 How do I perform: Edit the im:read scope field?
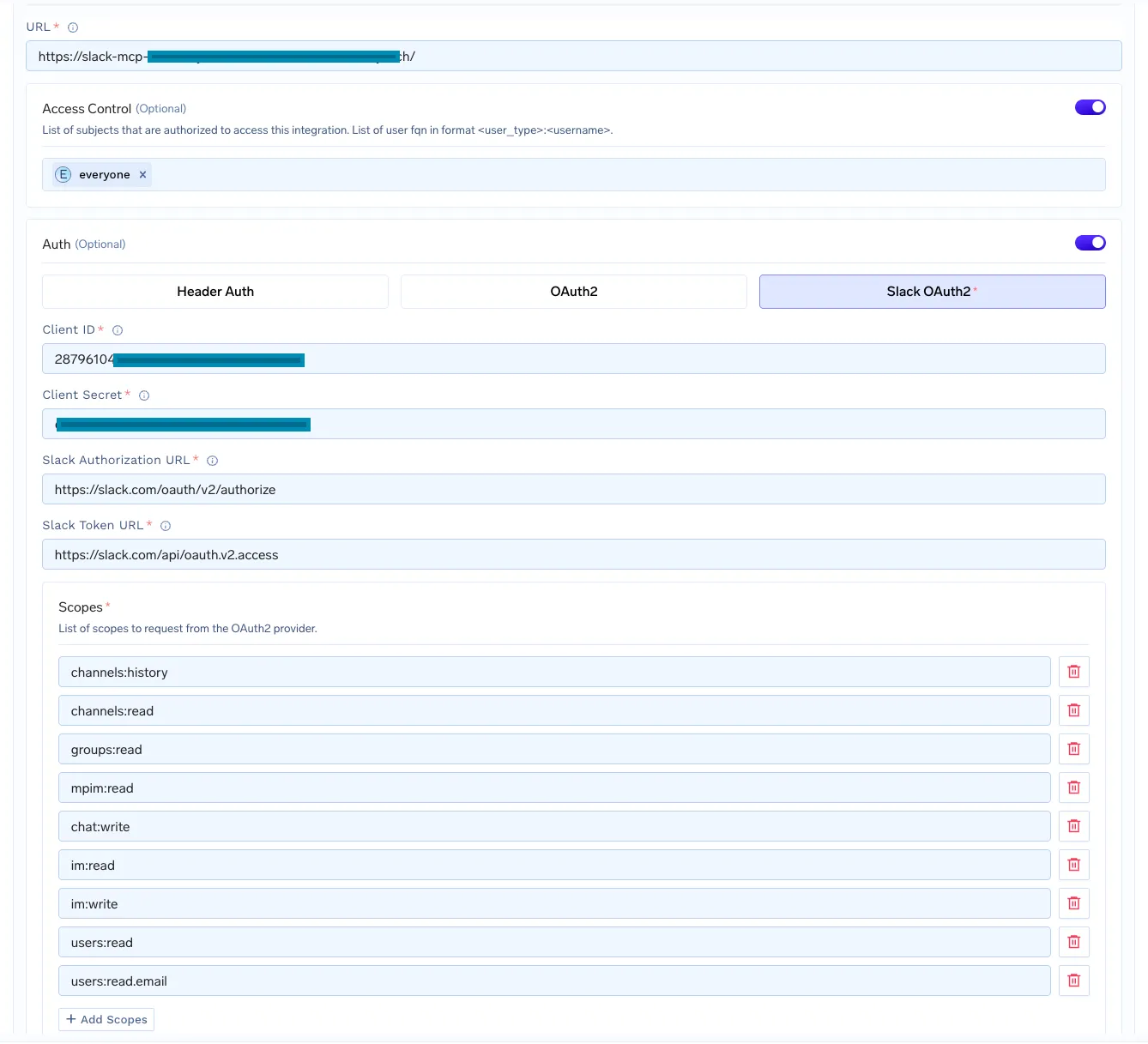coord(554,865)
